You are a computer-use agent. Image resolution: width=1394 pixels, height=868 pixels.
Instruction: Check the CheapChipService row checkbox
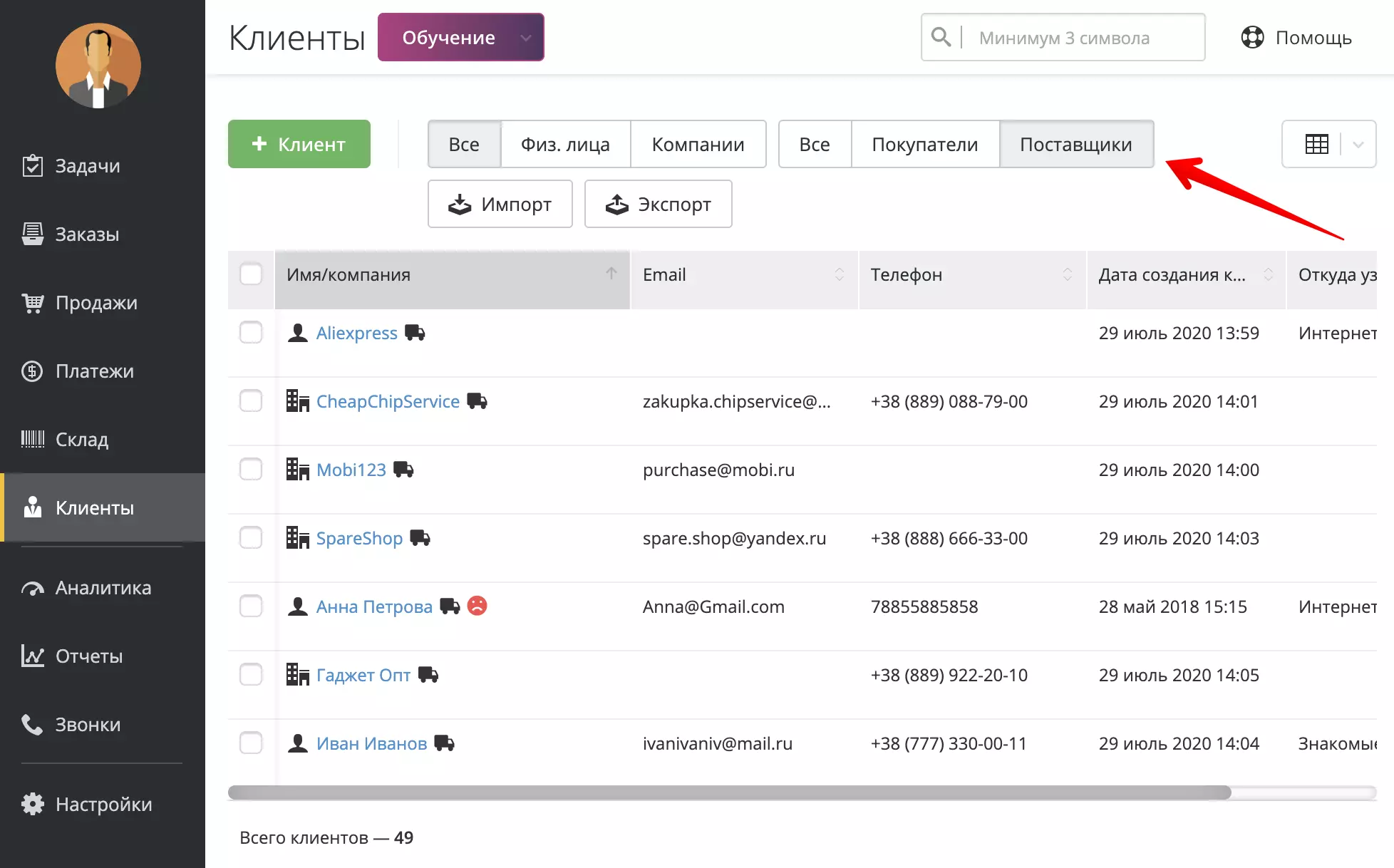point(251,401)
